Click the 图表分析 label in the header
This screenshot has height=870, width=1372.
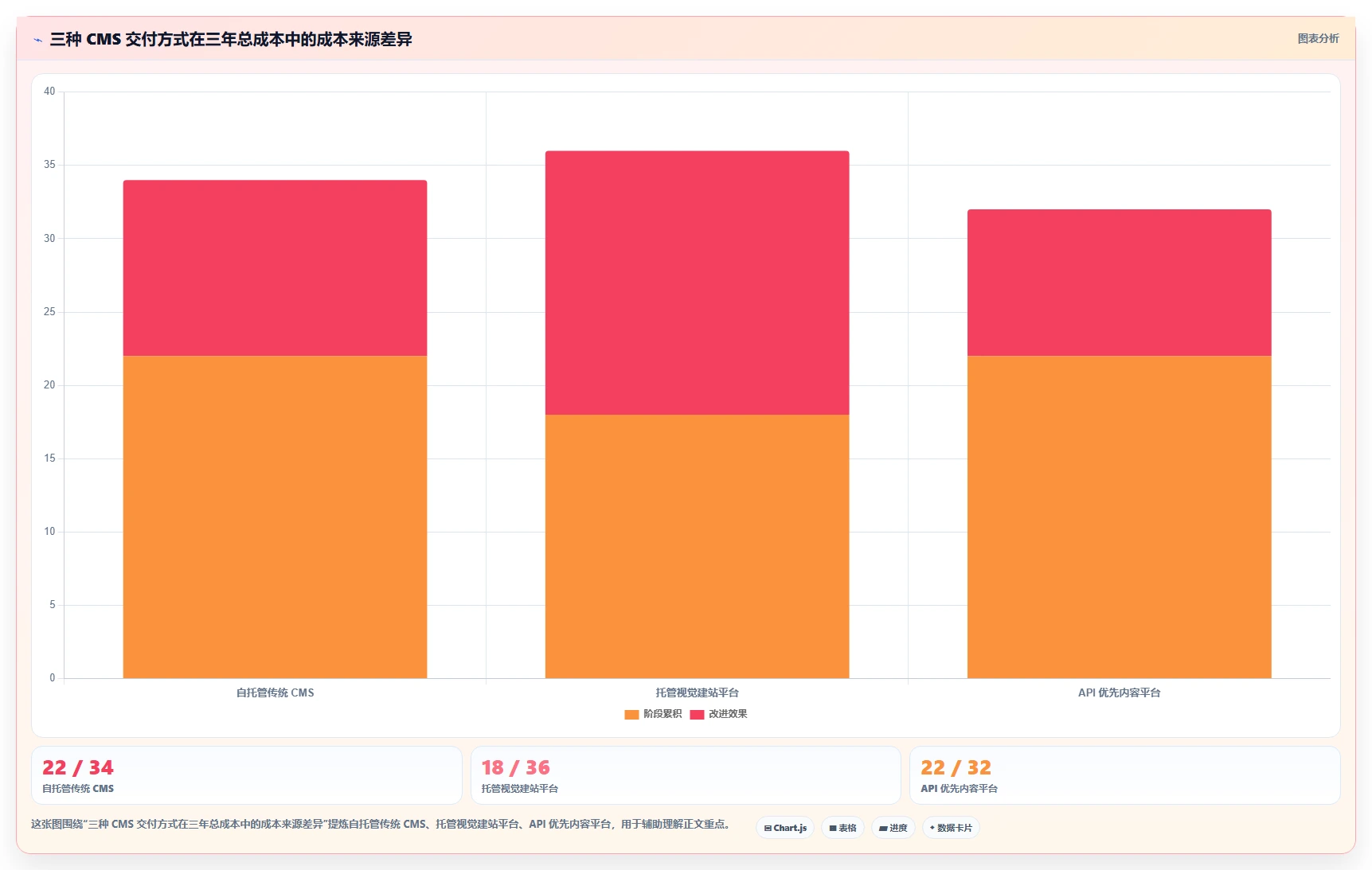coord(1318,38)
